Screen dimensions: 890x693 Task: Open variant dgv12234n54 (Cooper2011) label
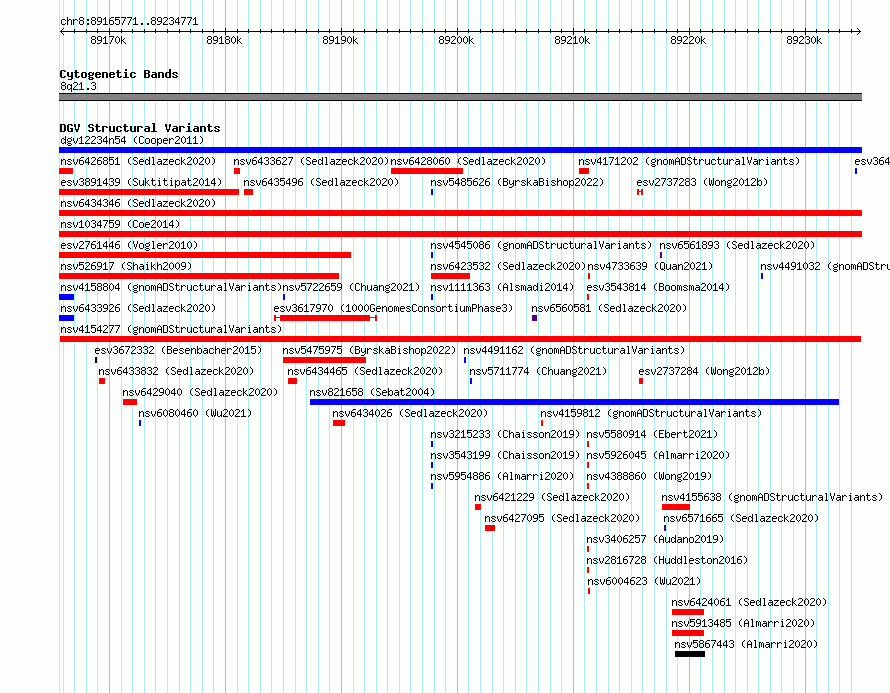click(x=132, y=140)
